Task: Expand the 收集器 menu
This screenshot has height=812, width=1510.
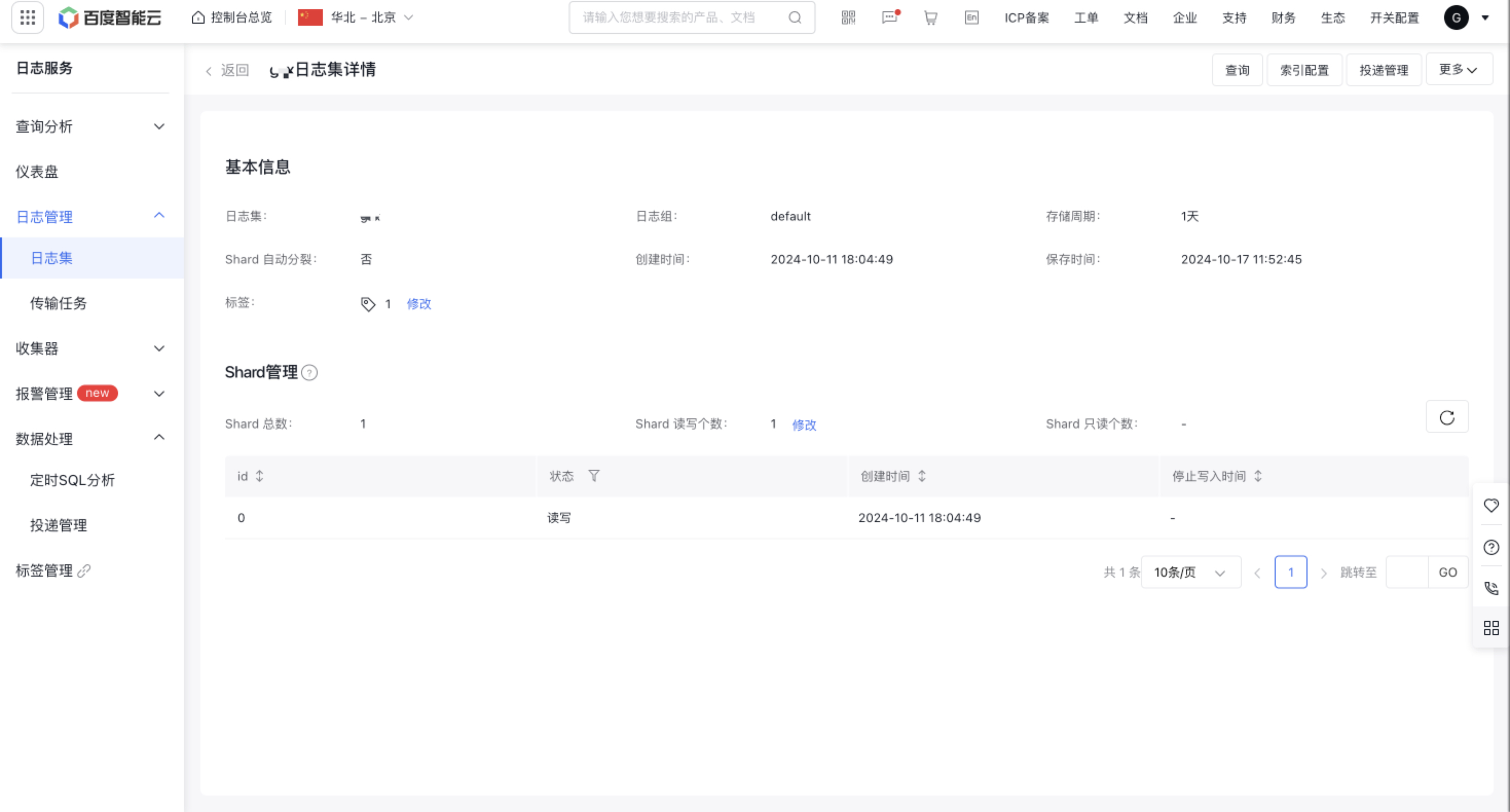Action: click(91, 348)
